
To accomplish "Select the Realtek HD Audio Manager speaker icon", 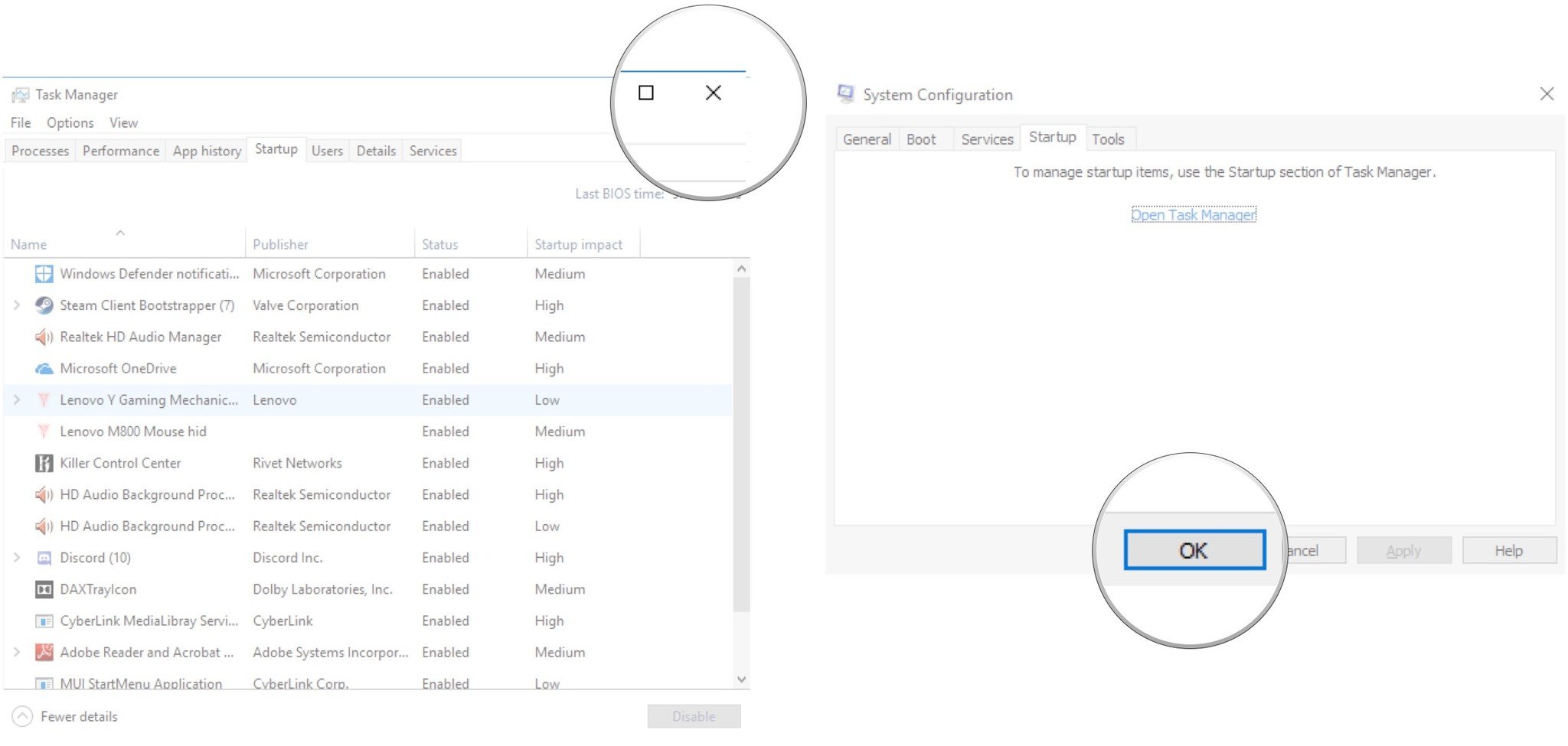I will [44, 337].
